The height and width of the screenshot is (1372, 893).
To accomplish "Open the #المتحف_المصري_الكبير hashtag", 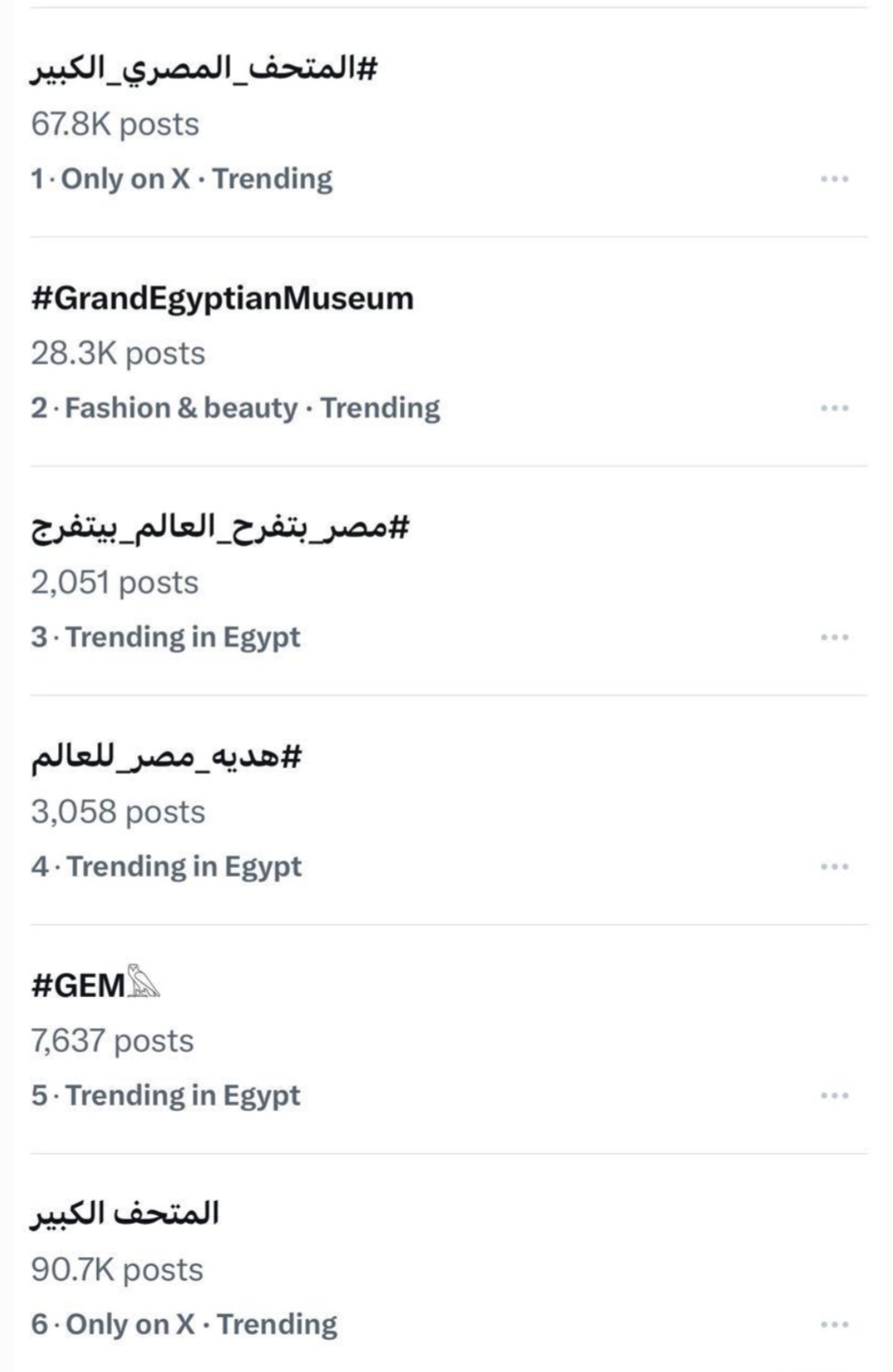I will (204, 69).
